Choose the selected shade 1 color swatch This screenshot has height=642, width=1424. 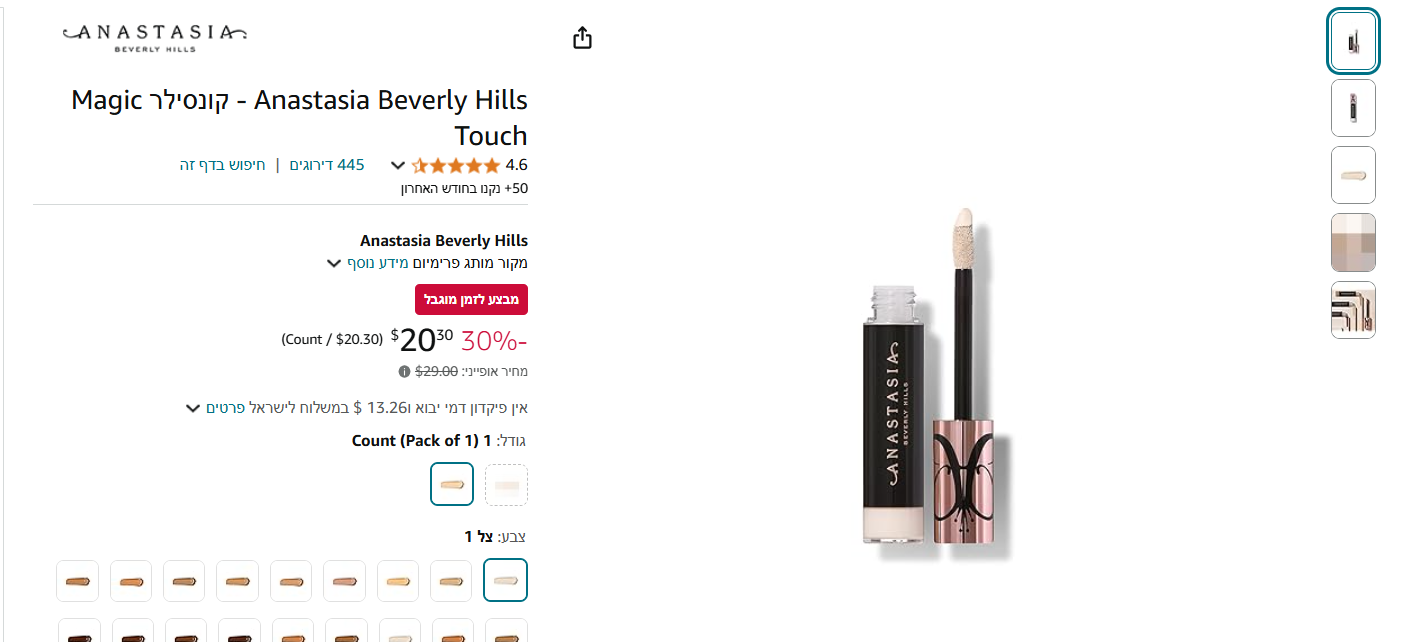pyautogui.click(x=505, y=580)
